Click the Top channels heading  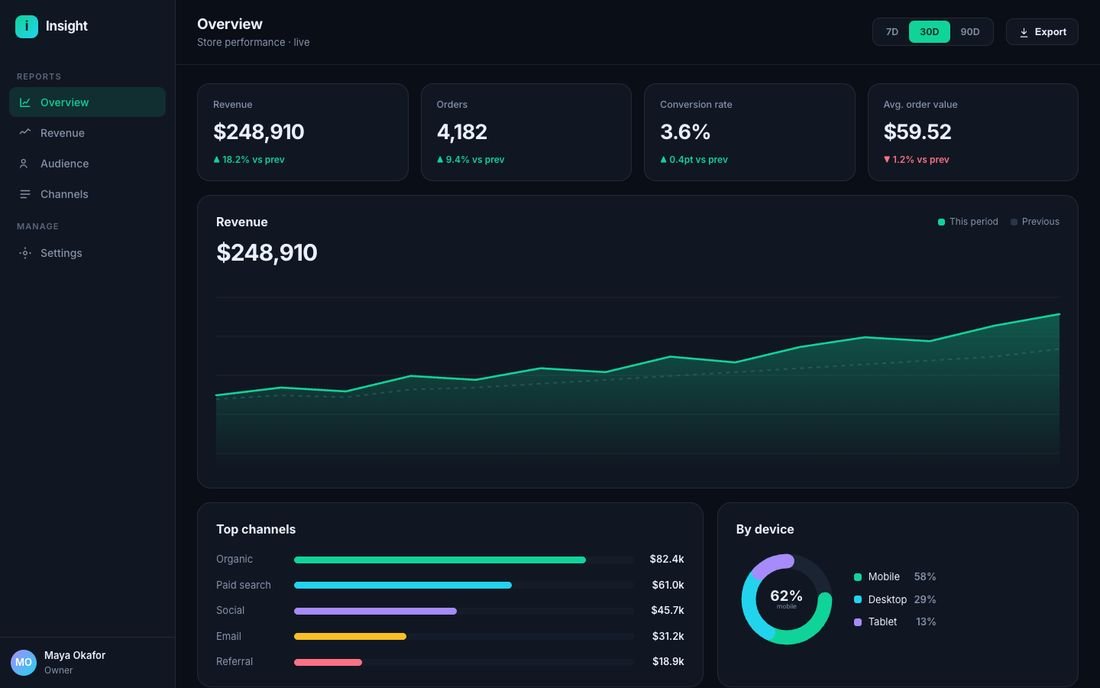256,530
